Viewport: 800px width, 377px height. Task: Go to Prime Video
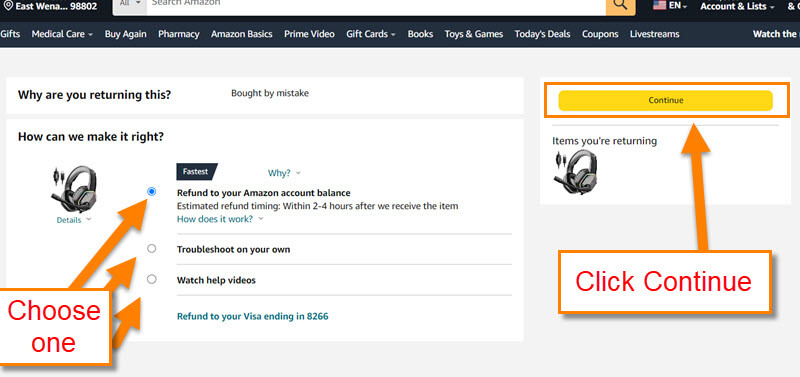pos(309,34)
